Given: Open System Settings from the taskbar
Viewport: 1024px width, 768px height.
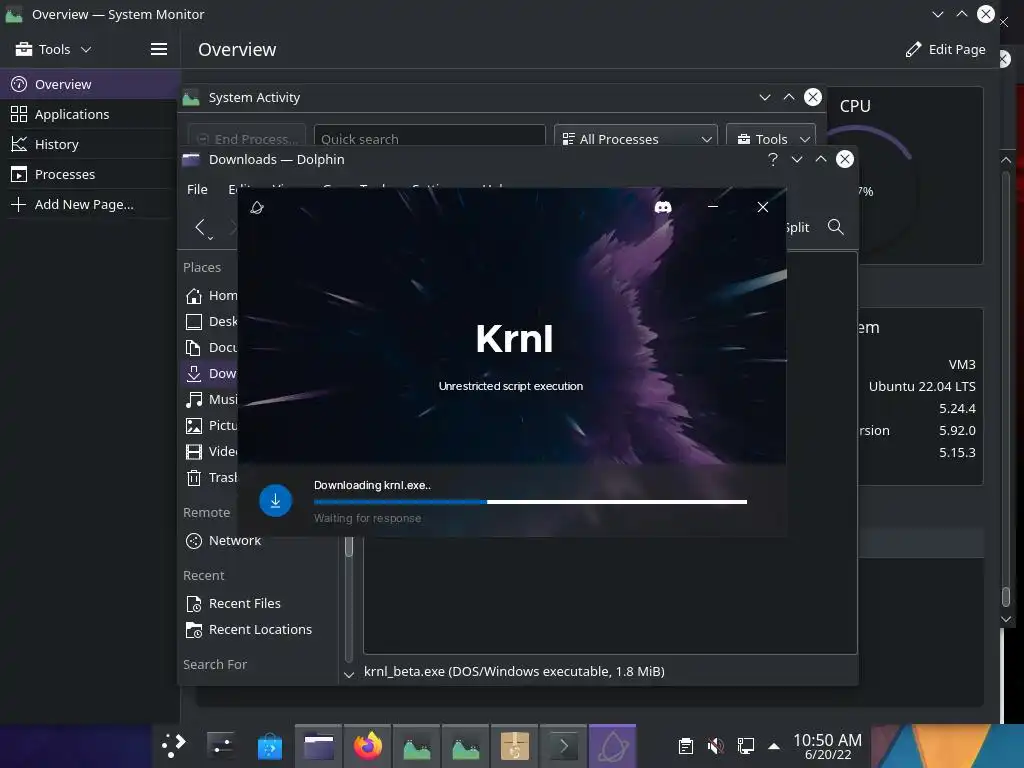Looking at the screenshot, I should point(221,745).
